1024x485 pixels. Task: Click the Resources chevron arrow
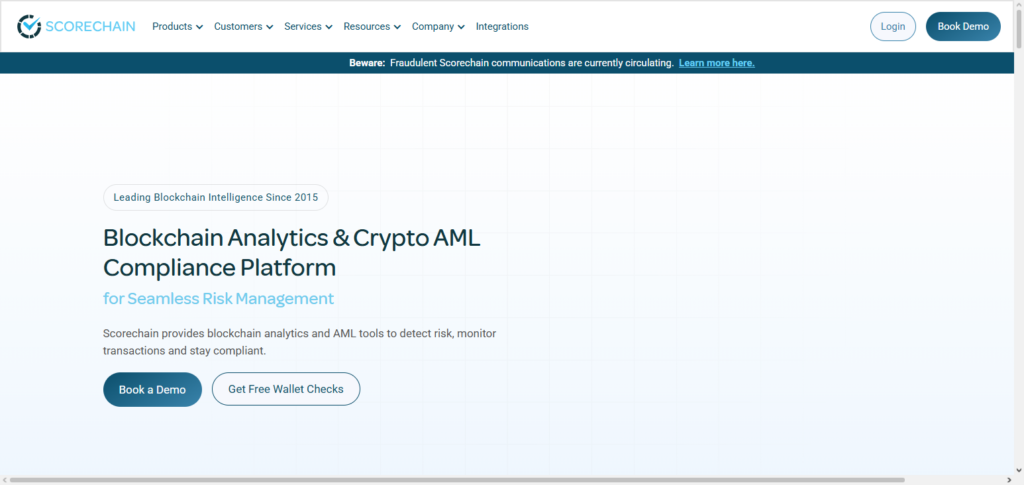[x=397, y=27]
